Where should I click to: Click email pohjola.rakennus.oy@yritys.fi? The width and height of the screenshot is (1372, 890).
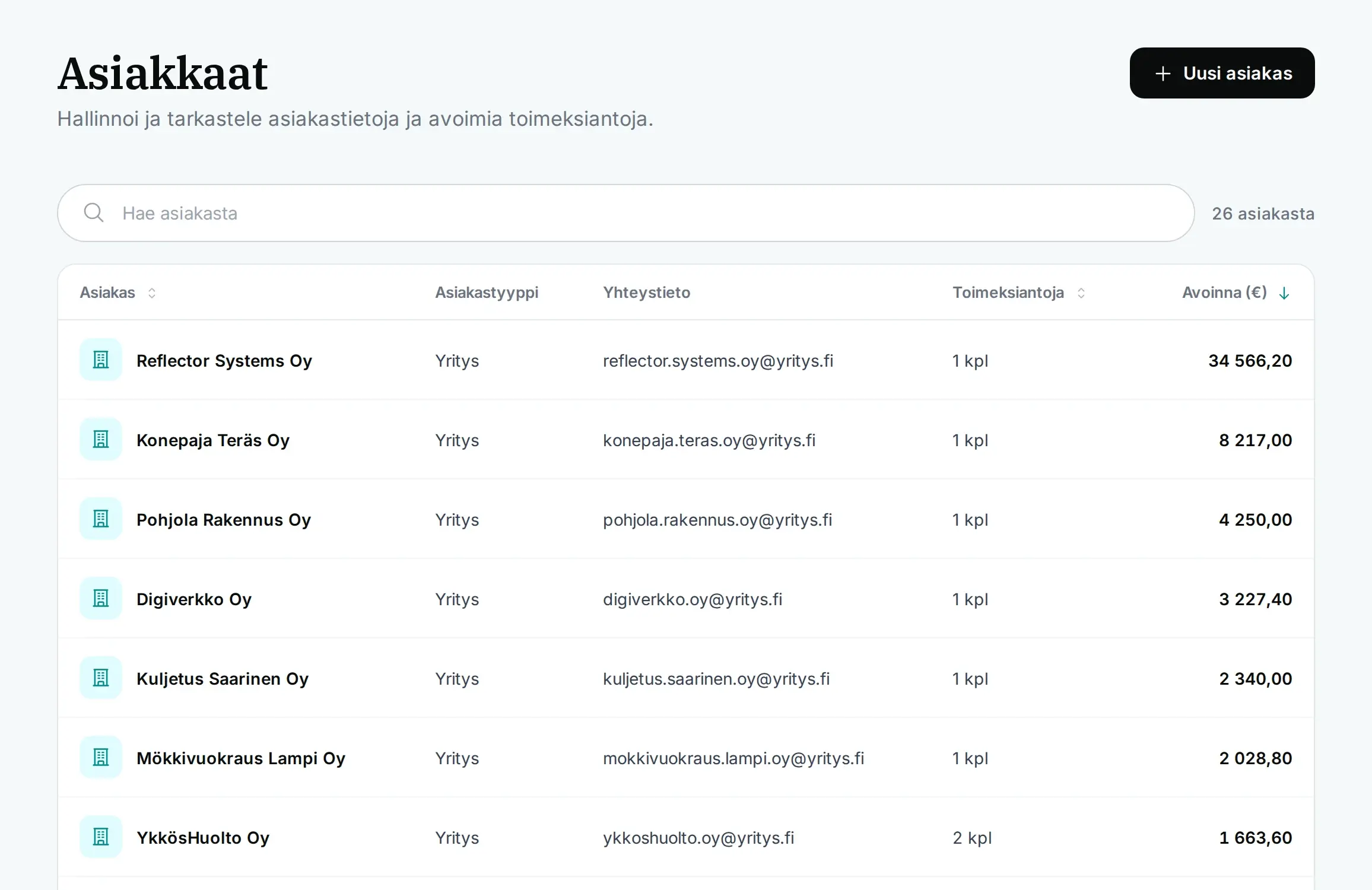pyautogui.click(x=717, y=520)
